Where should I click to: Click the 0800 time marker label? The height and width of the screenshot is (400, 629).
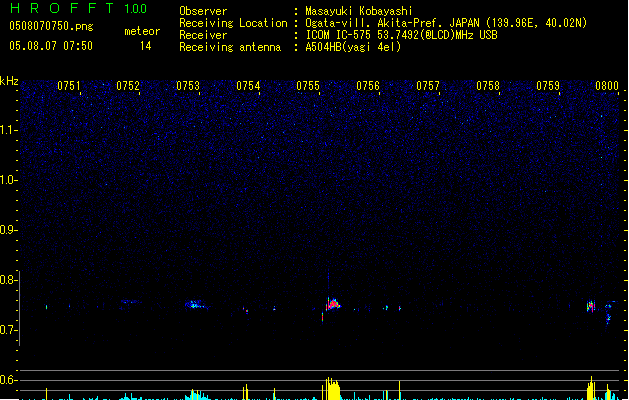coord(607,86)
